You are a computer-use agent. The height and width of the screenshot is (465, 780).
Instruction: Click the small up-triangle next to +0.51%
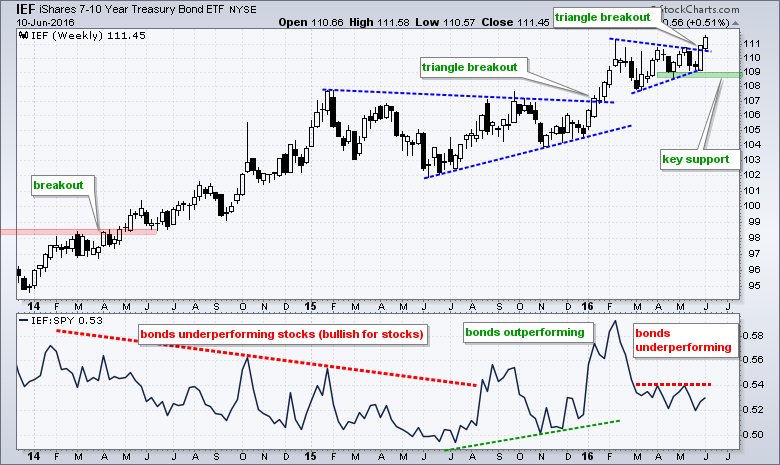point(736,23)
